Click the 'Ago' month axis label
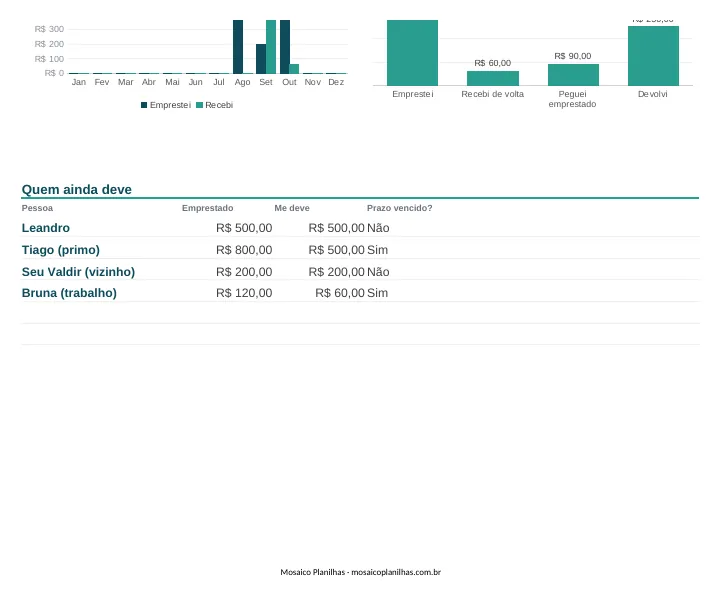 click(x=242, y=82)
